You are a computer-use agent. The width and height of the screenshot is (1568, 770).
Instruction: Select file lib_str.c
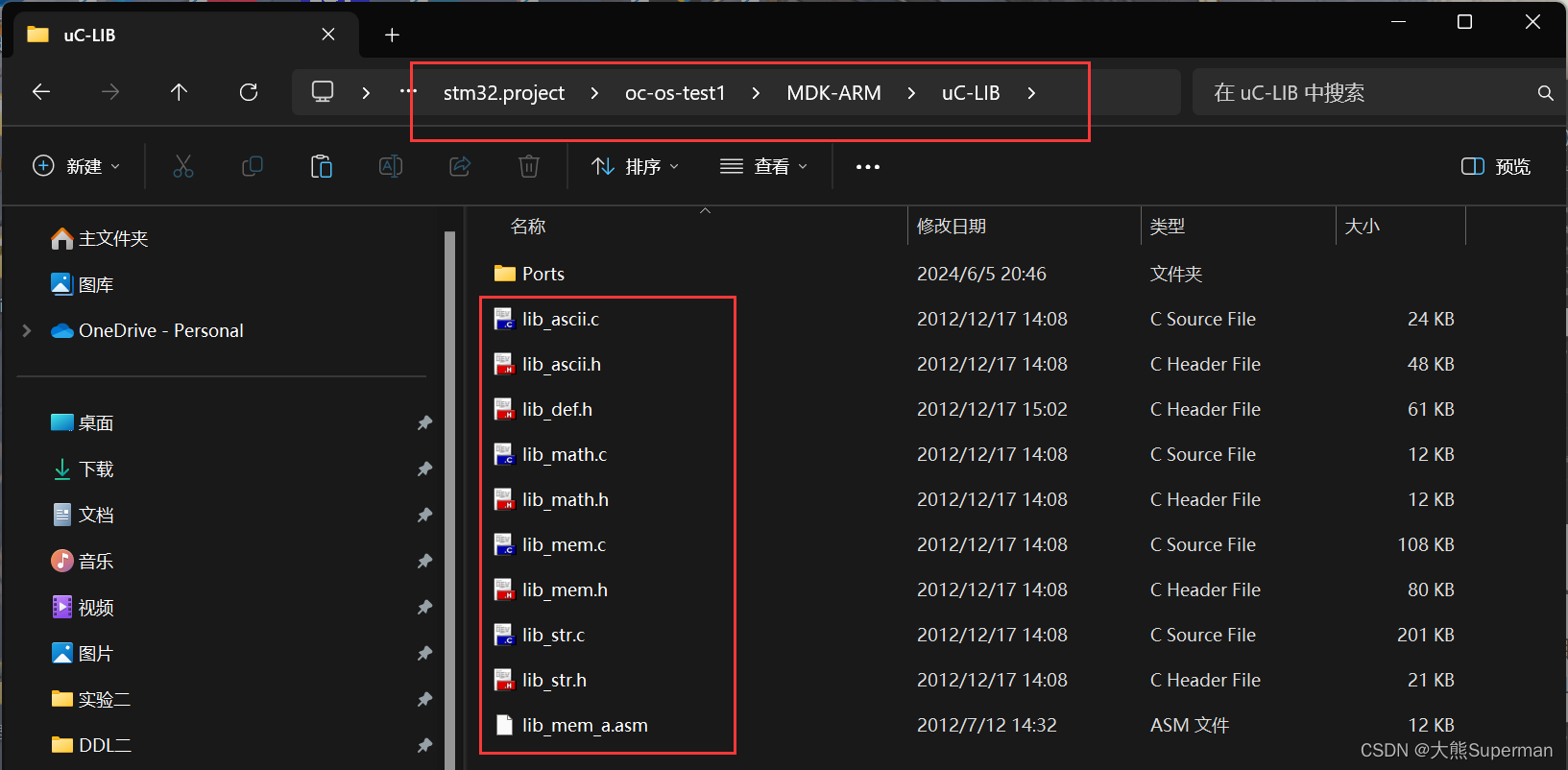click(554, 635)
